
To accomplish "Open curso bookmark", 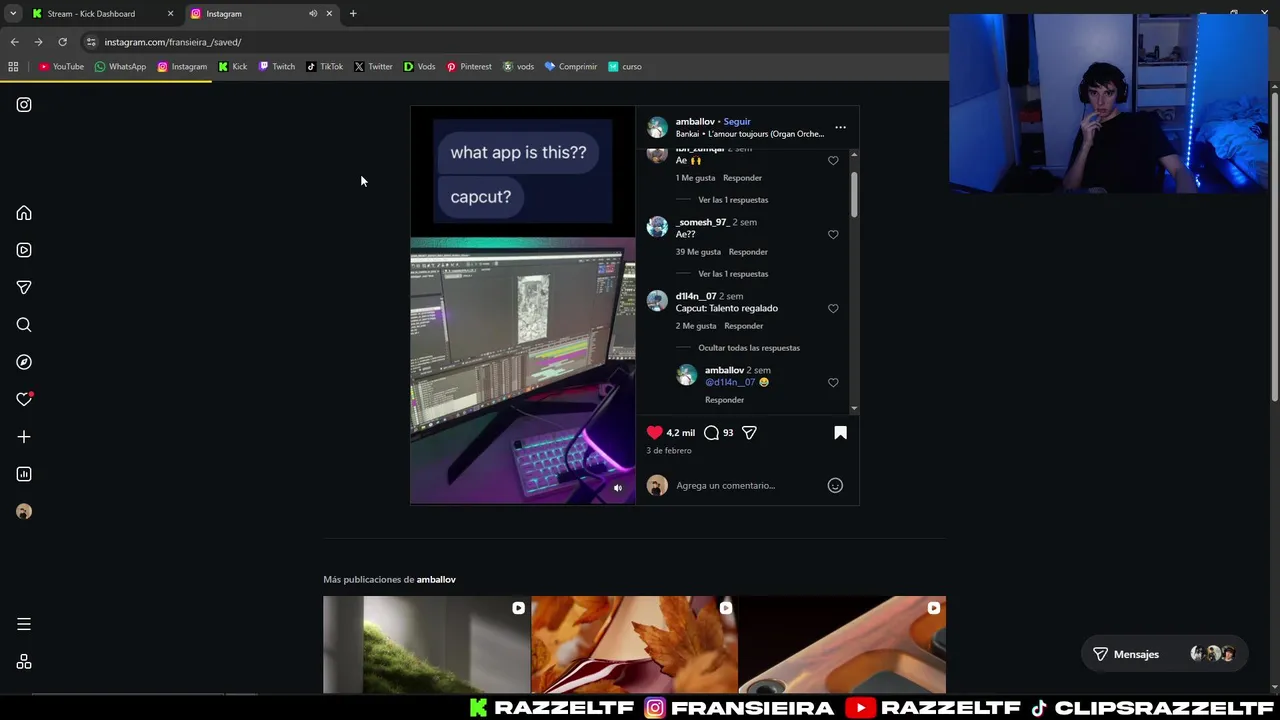I will pos(625,67).
